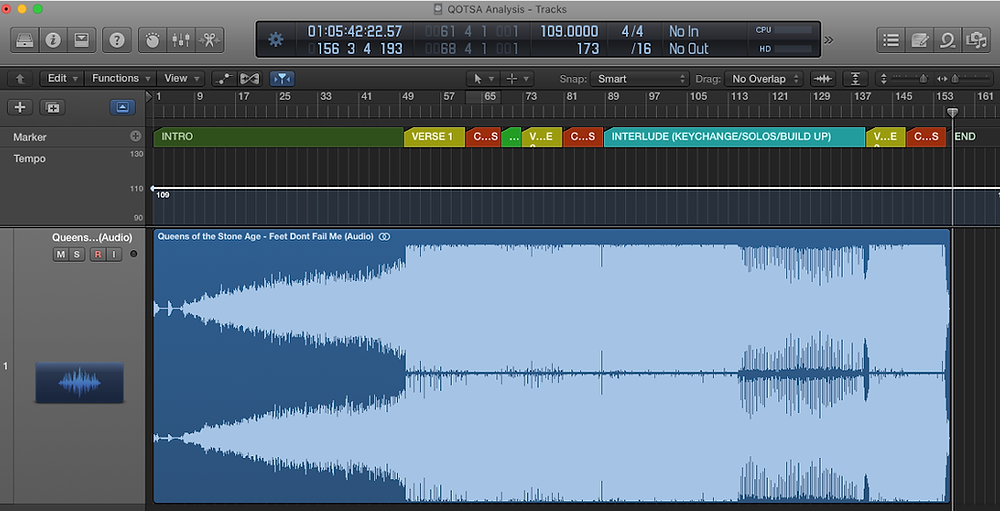Open the Editors scissors icon
The image size is (1000, 511).
point(209,40)
